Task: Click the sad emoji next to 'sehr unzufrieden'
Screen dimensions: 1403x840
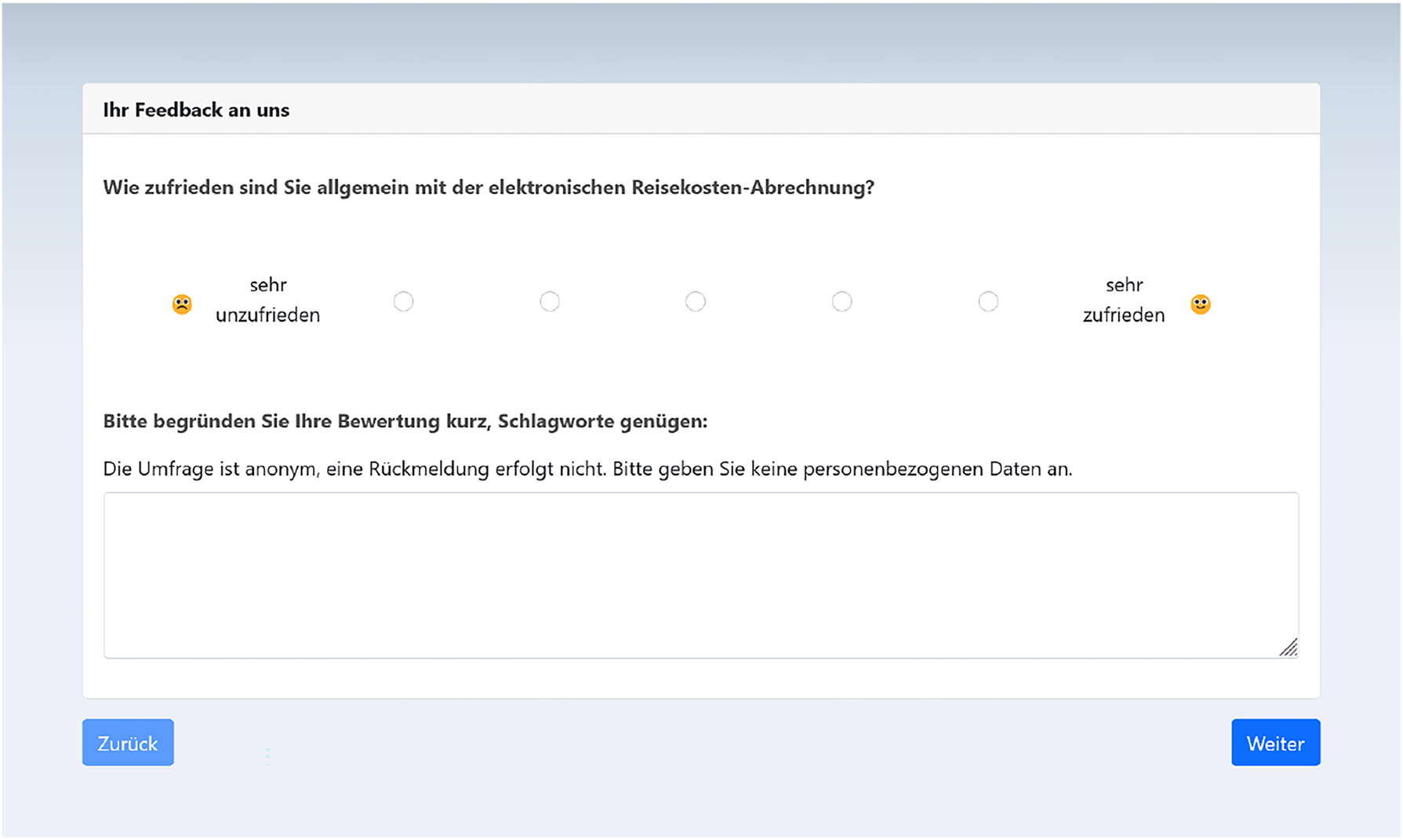Action: pyautogui.click(x=182, y=302)
